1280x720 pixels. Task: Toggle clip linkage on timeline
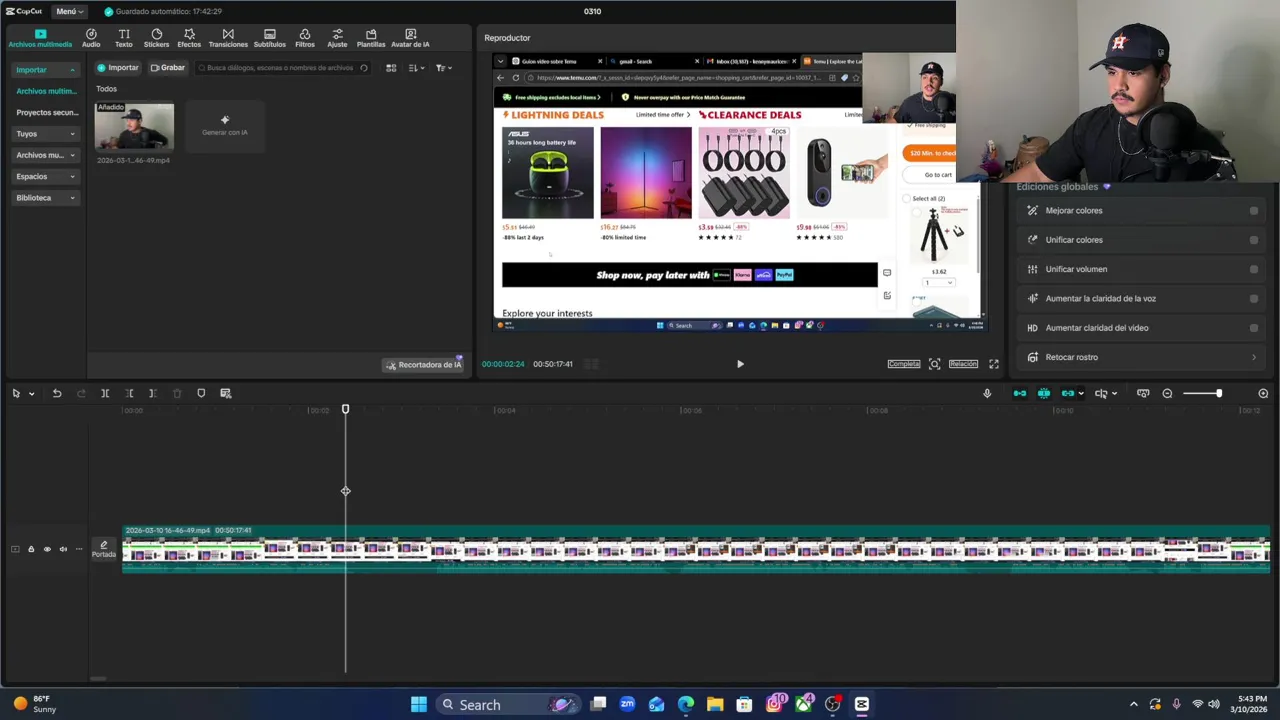[1068, 393]
